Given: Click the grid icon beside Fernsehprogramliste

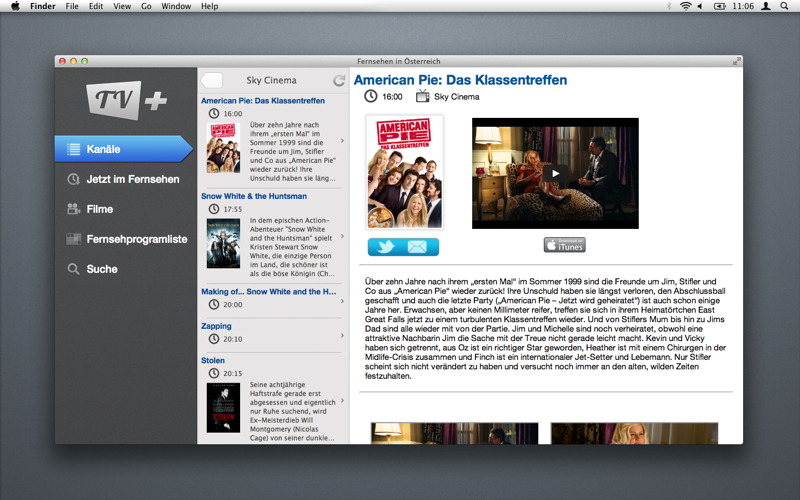Looking at the screenshot, I should point(73,239).
